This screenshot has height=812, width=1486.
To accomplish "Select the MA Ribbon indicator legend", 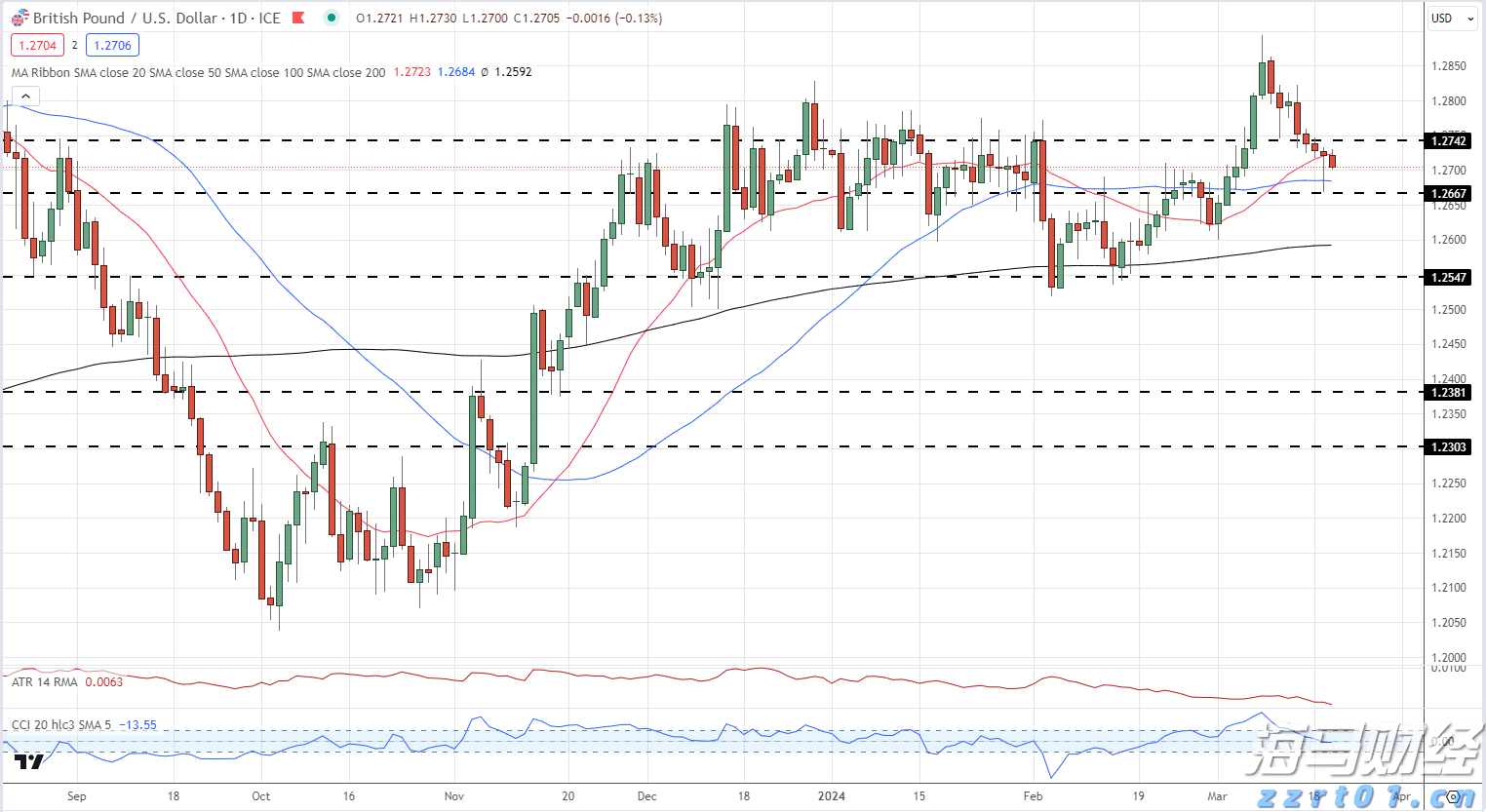I will click(x=198, y=72).
